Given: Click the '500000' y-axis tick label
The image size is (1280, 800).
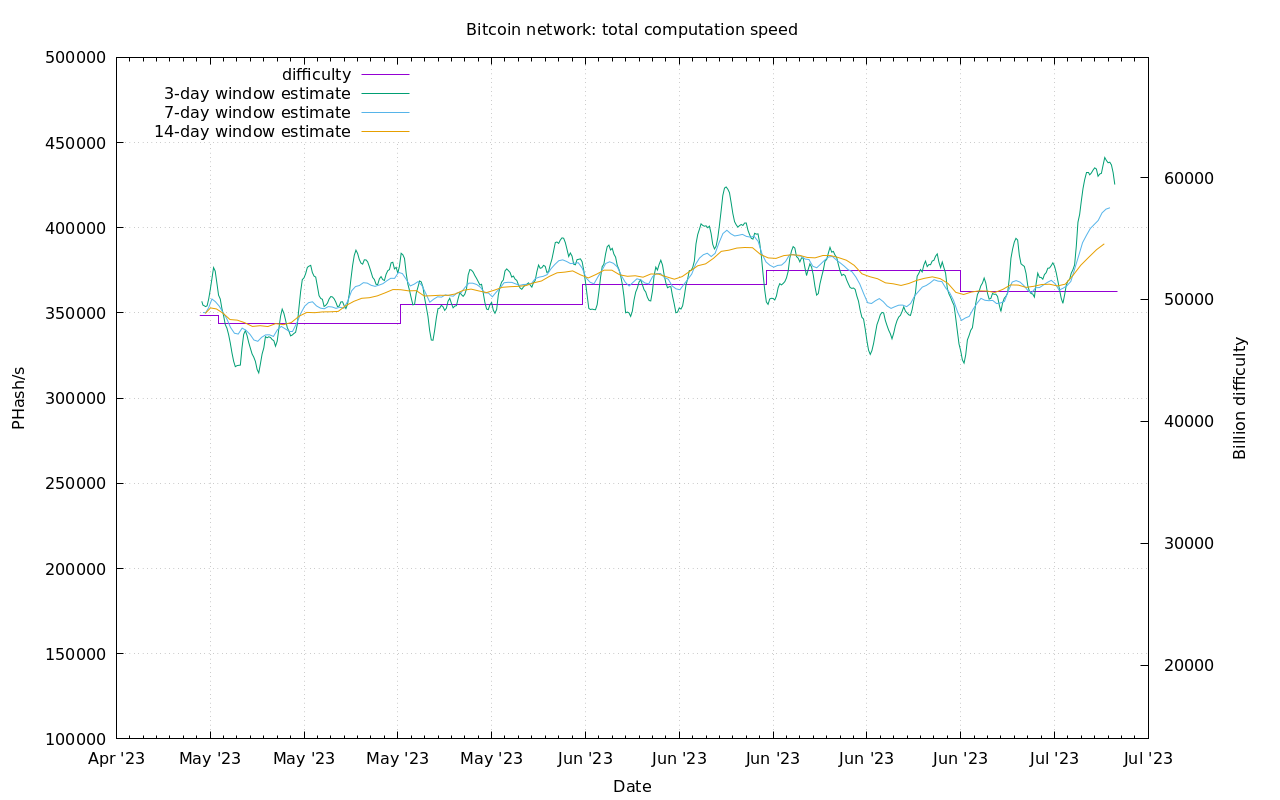Looking at the screenshot, I should click(x=76, y=57).
